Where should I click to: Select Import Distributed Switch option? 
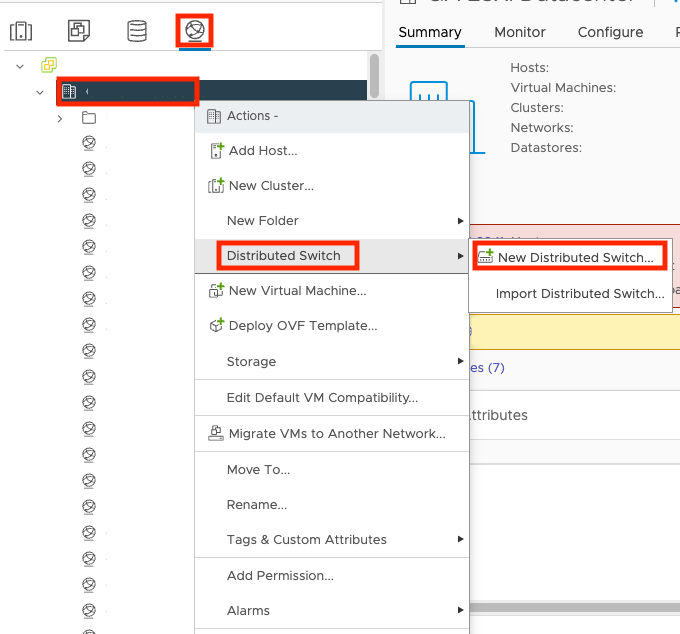(580, 294)
